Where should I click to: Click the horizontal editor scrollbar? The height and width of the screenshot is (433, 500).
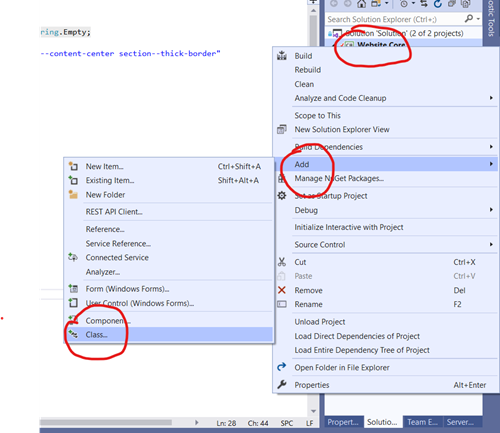point(106,423)
